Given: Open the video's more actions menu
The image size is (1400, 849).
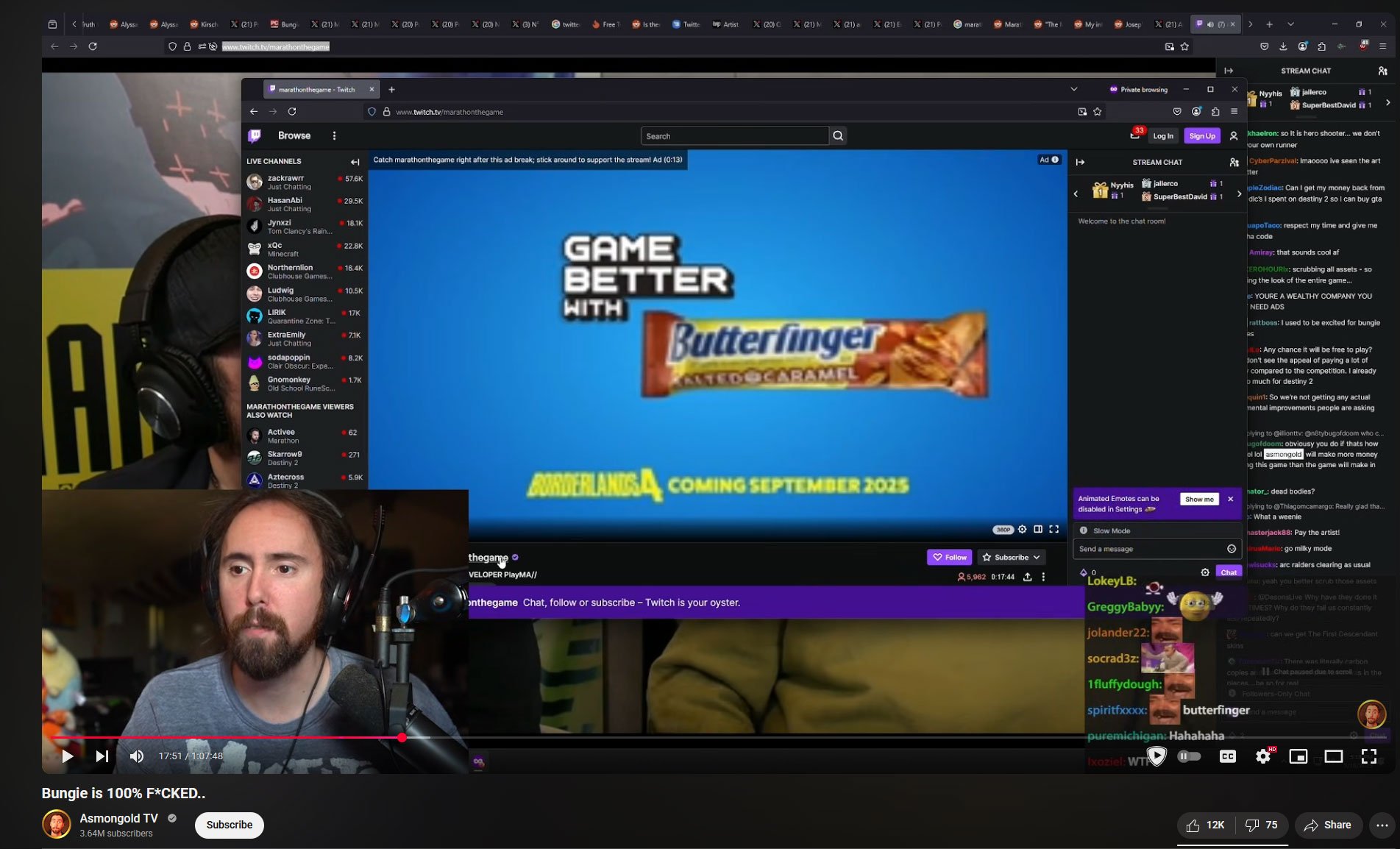Looking at the screenshot, I should 1382,825.
